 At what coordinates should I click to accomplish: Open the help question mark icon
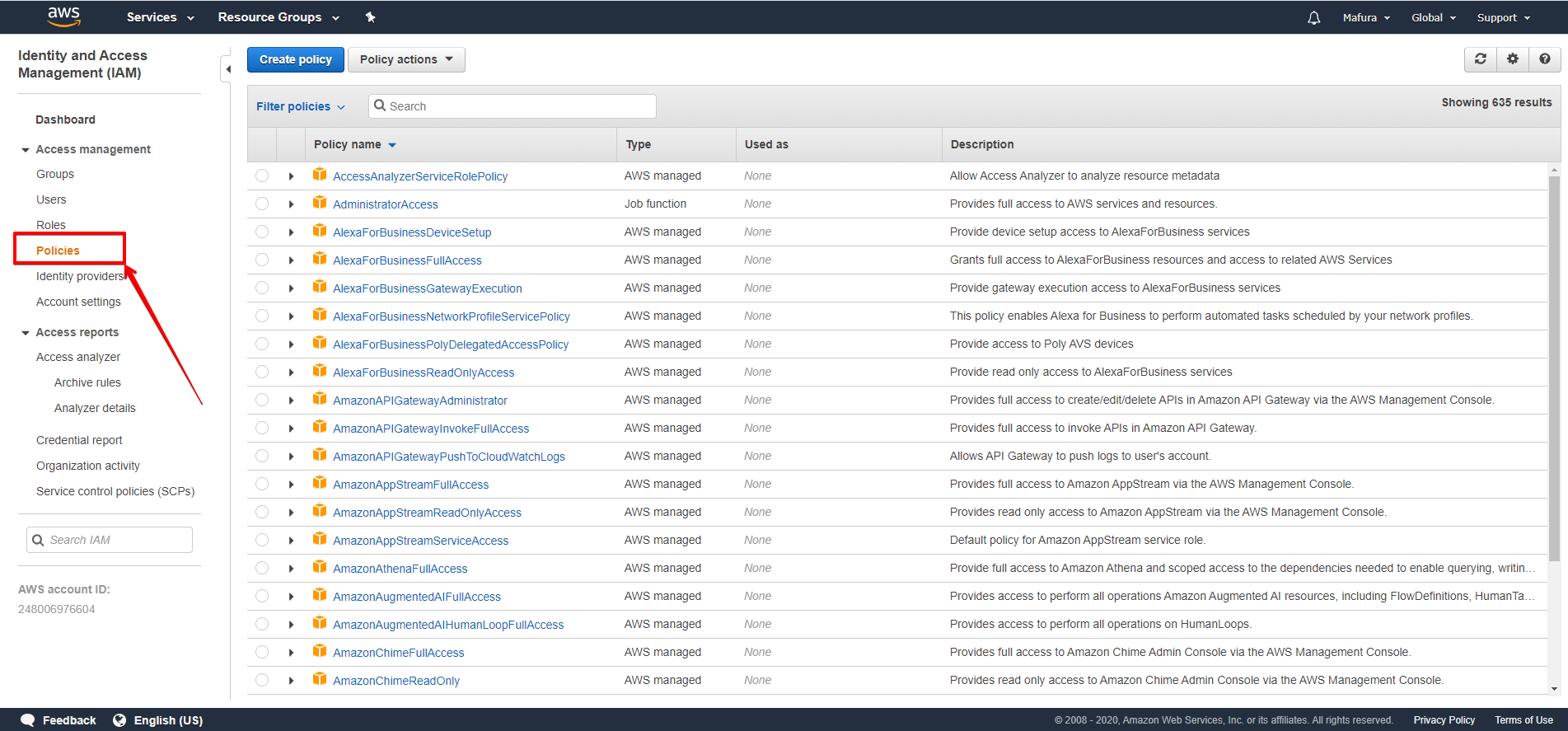(1545, 59)
